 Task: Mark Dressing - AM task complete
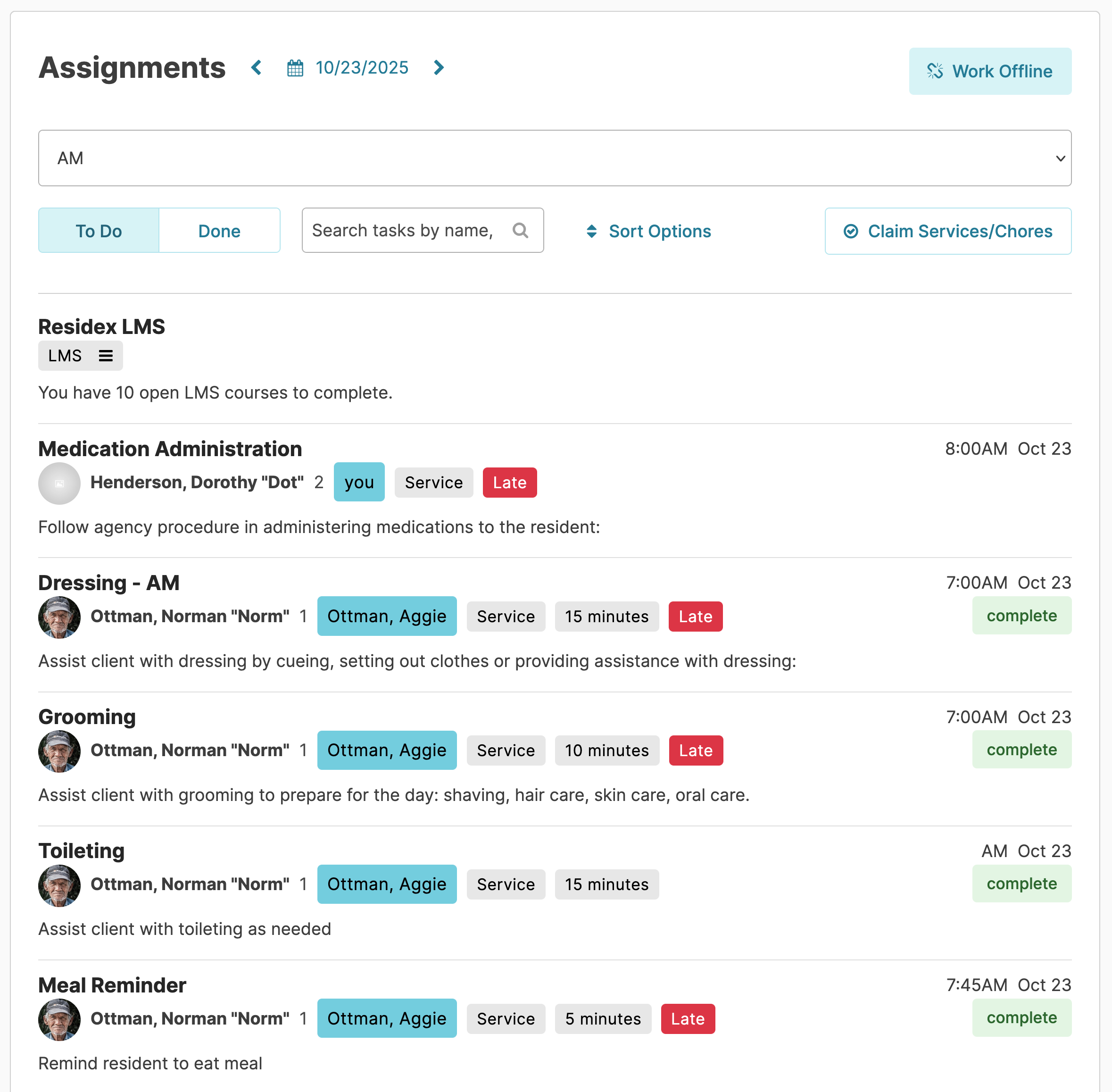(1021, 616)
